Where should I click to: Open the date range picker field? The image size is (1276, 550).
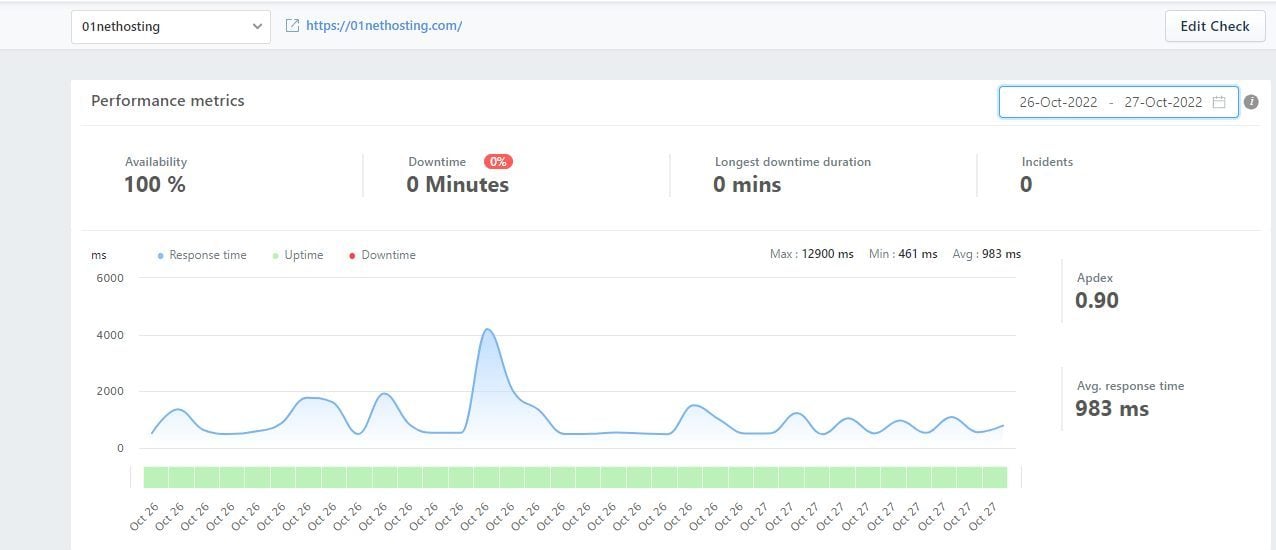coord(1118,102)
